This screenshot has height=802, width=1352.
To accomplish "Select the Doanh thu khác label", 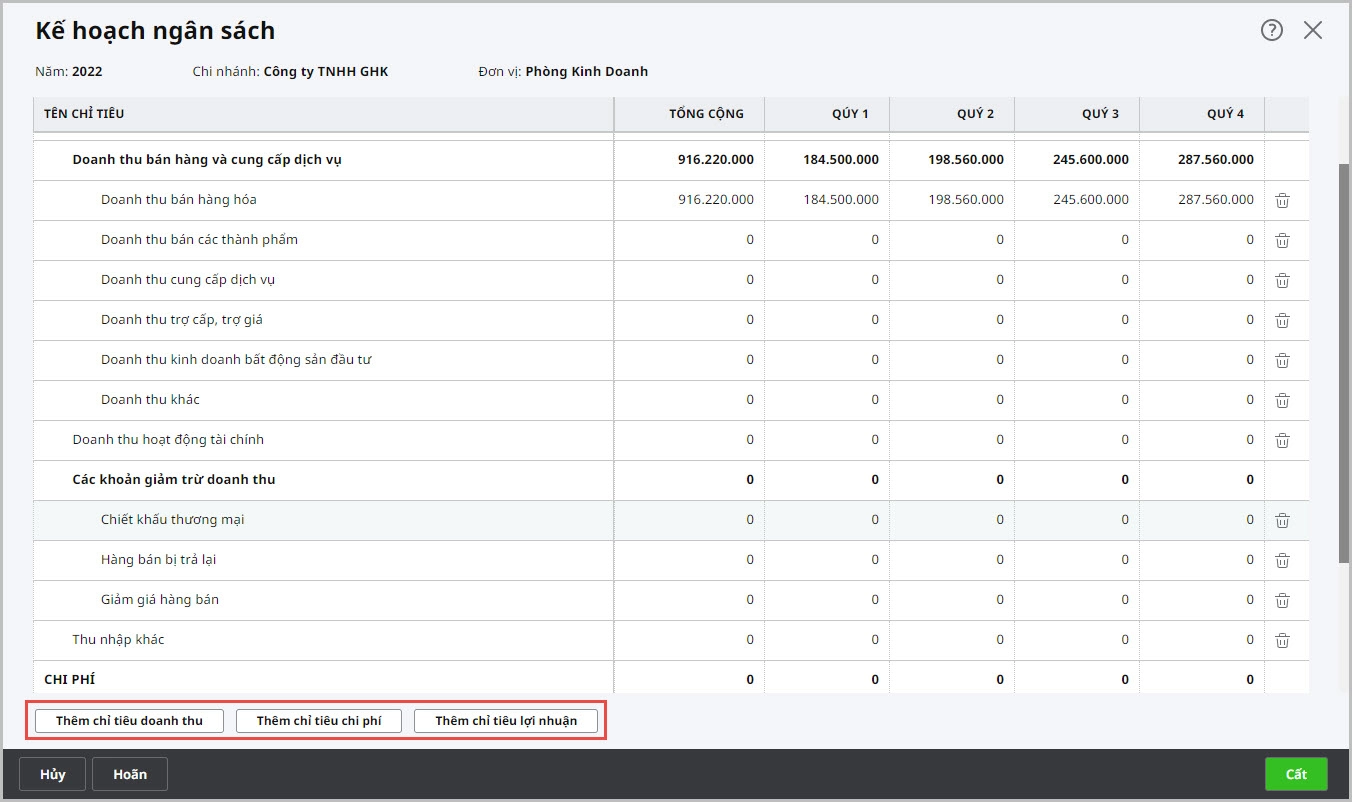I will (x=150, y=400).
